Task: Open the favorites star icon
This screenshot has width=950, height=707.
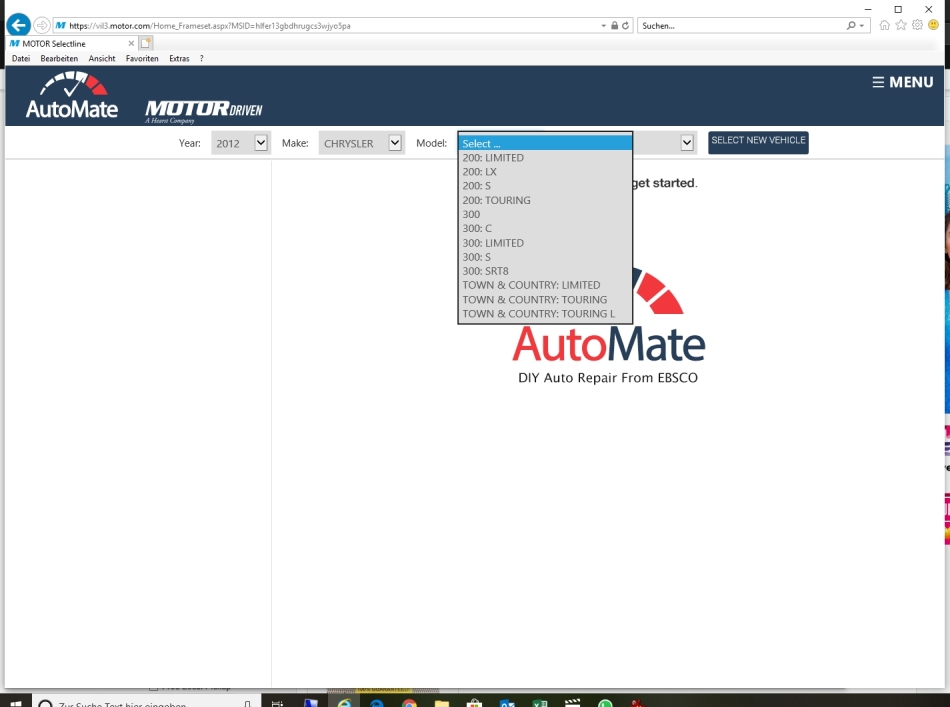Action: point(901,25)
